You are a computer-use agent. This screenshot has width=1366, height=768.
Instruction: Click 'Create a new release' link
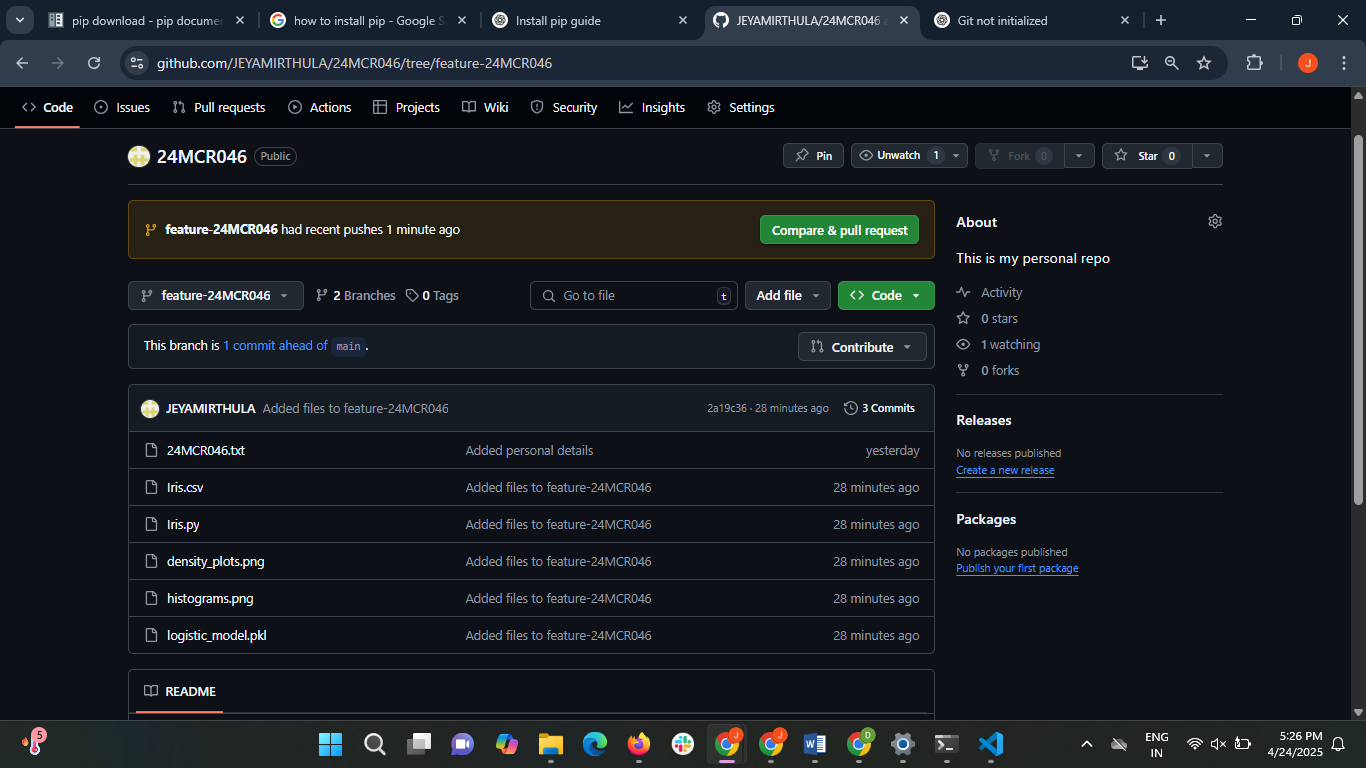pos(1005,470)
